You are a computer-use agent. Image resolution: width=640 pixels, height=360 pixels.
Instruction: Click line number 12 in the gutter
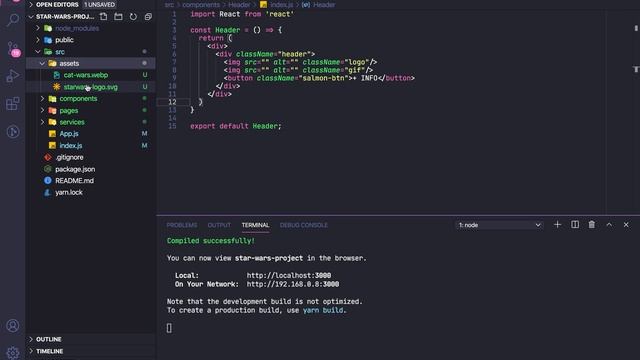click(x=172, y=102)
